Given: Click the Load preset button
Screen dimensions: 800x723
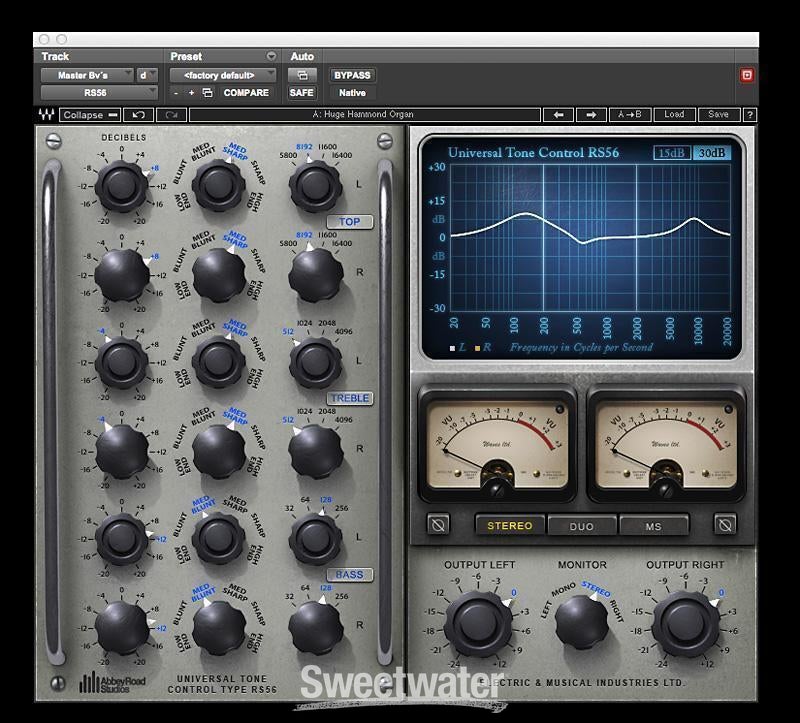Looking at the screenshot, I should click(x=674, y=115).
